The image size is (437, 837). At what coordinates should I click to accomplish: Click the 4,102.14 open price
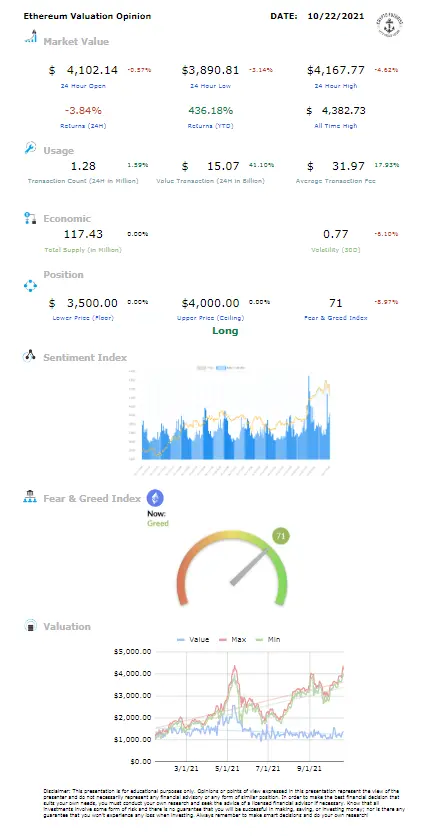(92, 70)
